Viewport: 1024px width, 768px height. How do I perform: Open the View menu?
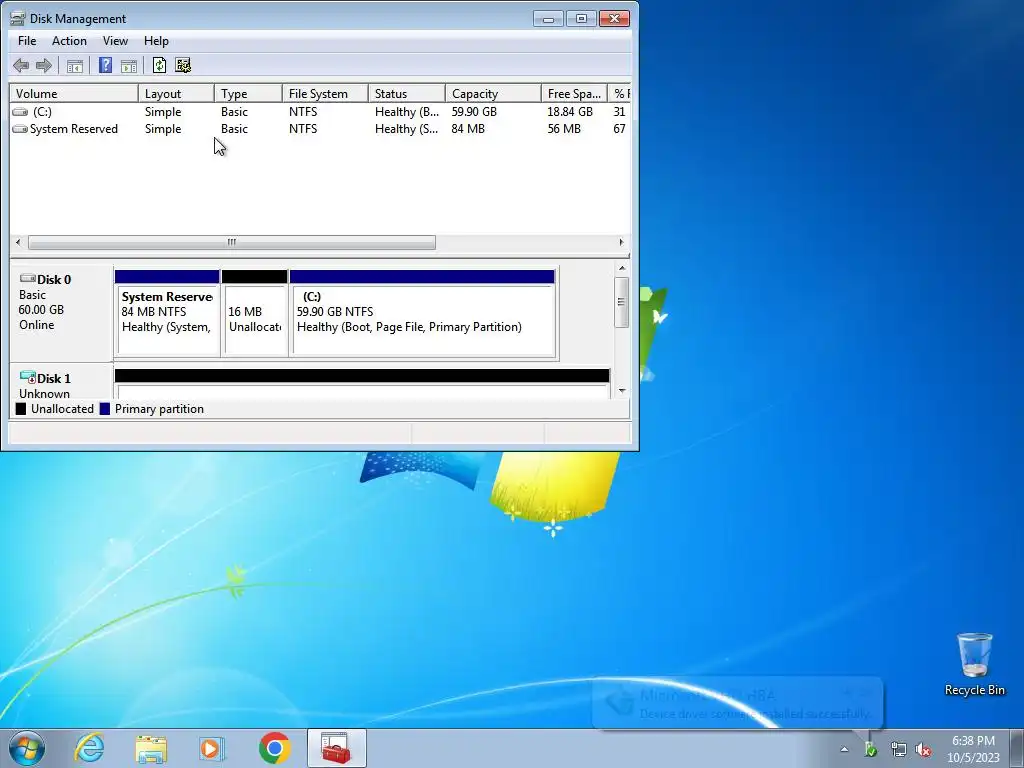pyautogui.click(x=115, y=40)
